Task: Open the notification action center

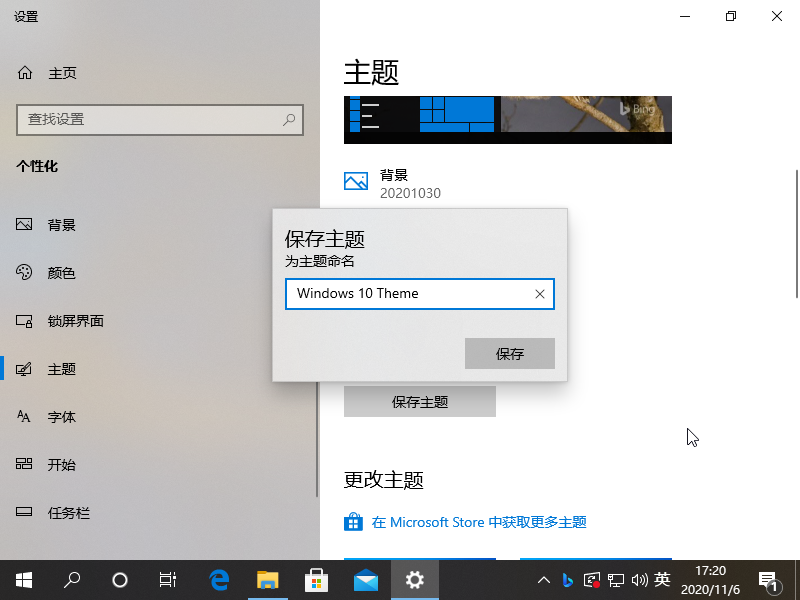Action: 768,581
